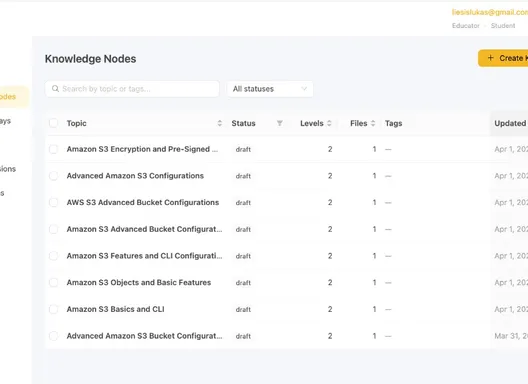Open Amazon S3 Encryption and Pre-Signed topic
Viewport: 528px width, 384px height.
tap(142, 149)
